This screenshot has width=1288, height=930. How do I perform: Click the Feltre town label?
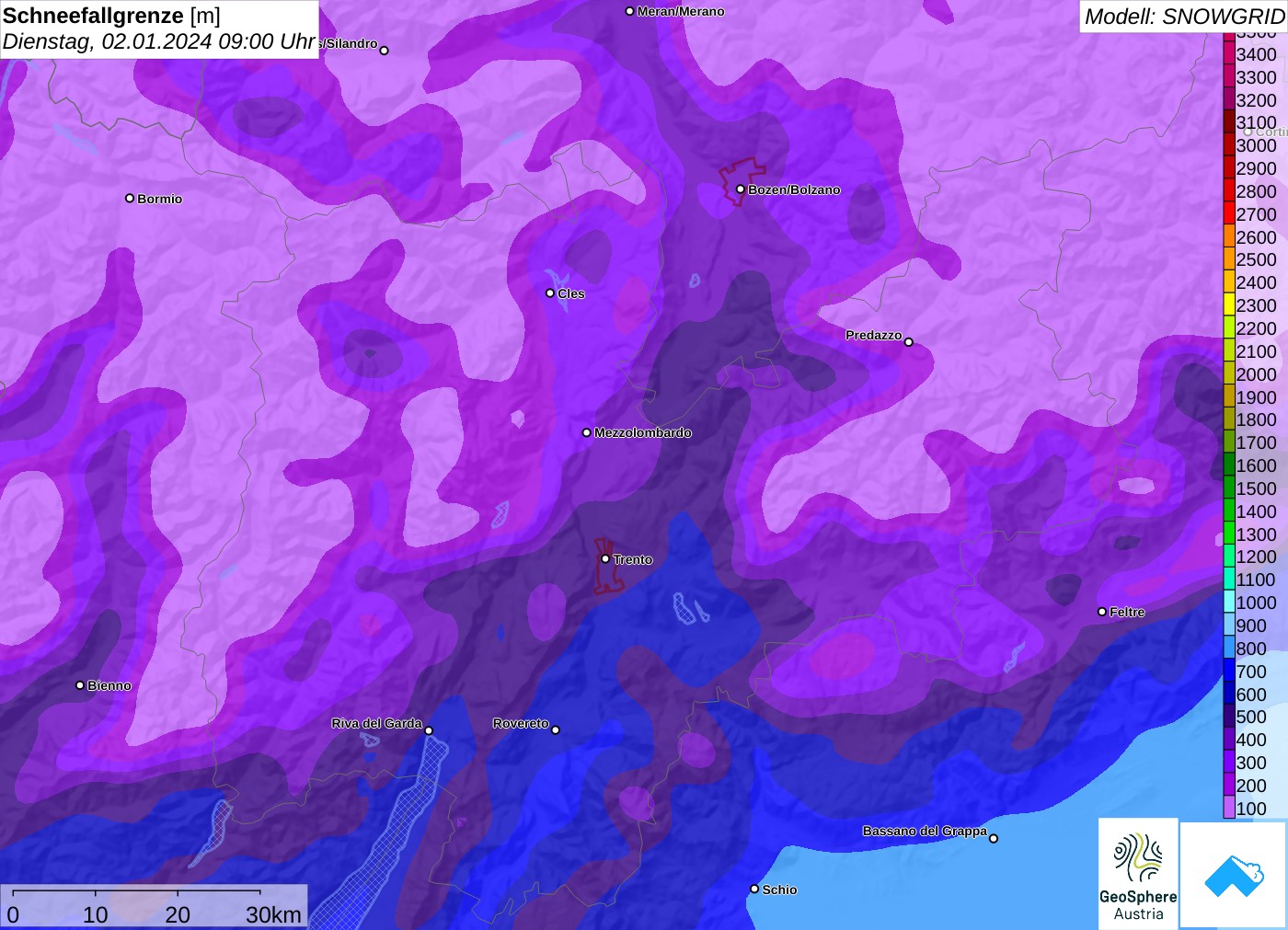pyautogui.click(x=1127, y=612)
